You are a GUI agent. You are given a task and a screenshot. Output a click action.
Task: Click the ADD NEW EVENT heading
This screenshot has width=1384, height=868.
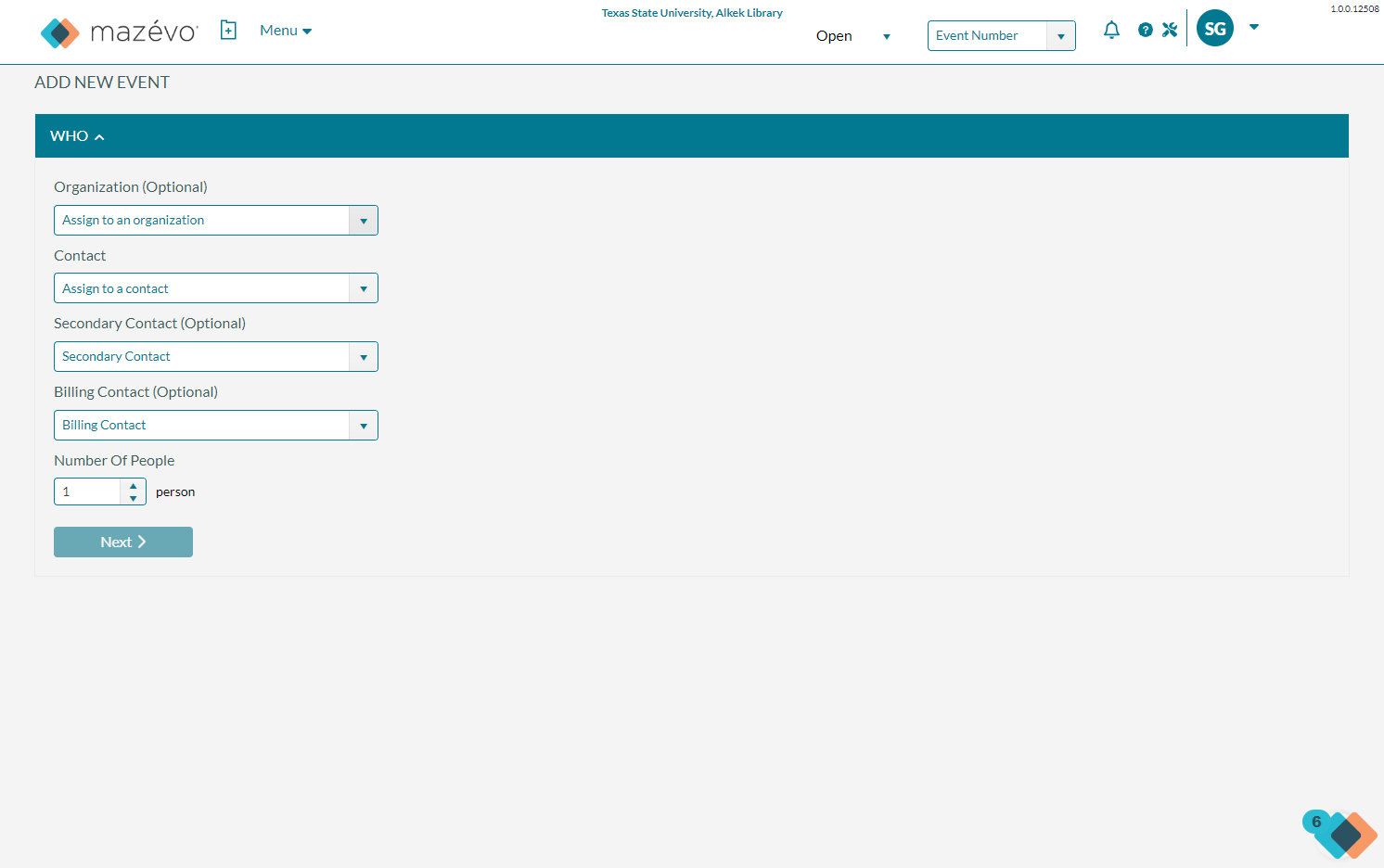point(102,83)
